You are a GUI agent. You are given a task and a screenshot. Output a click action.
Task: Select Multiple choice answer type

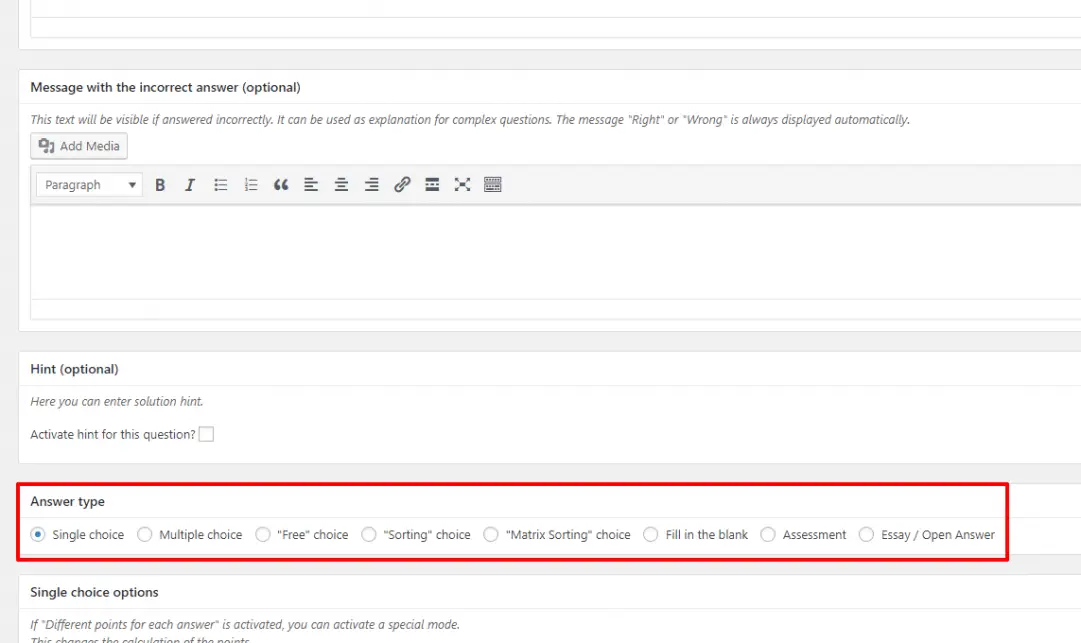coord(144,534)
